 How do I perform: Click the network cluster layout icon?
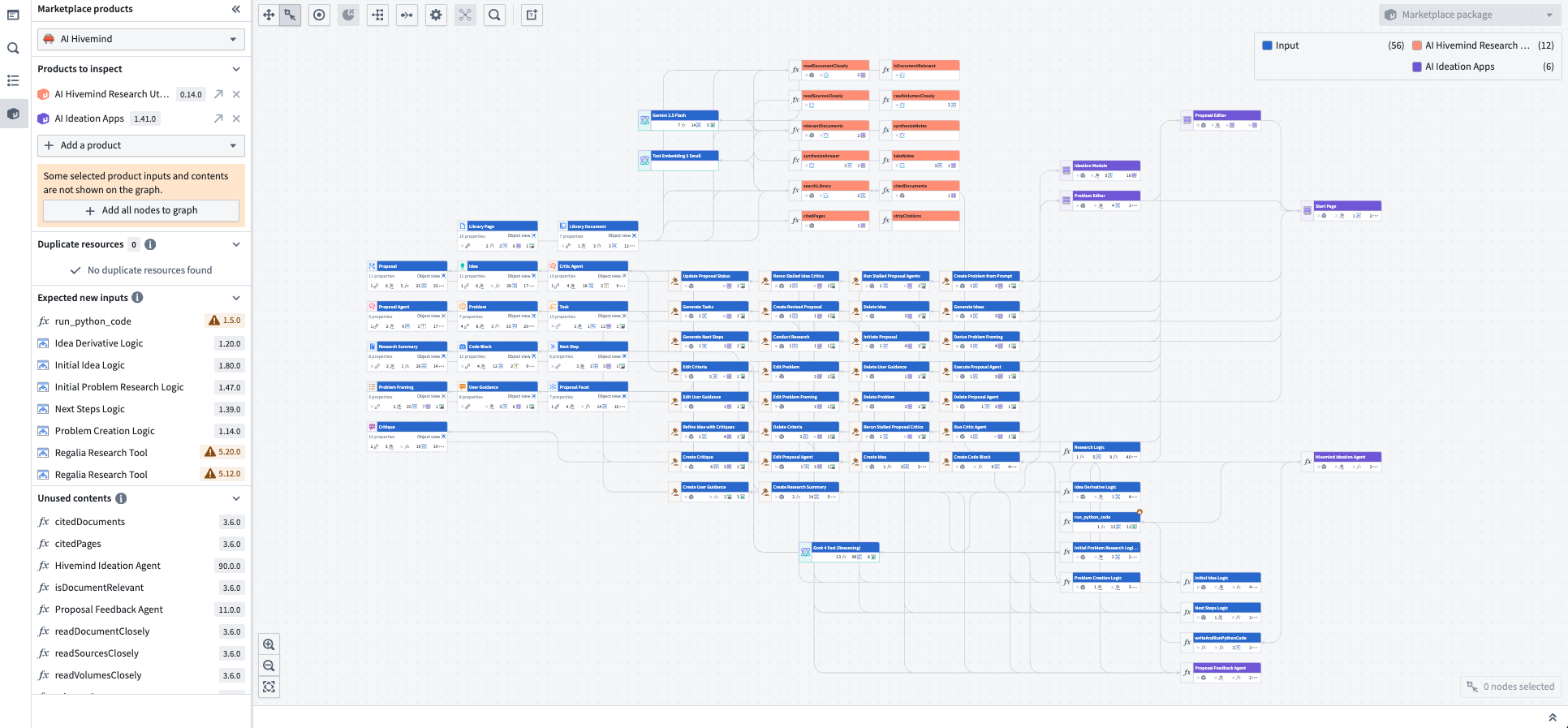coord(465,15)
